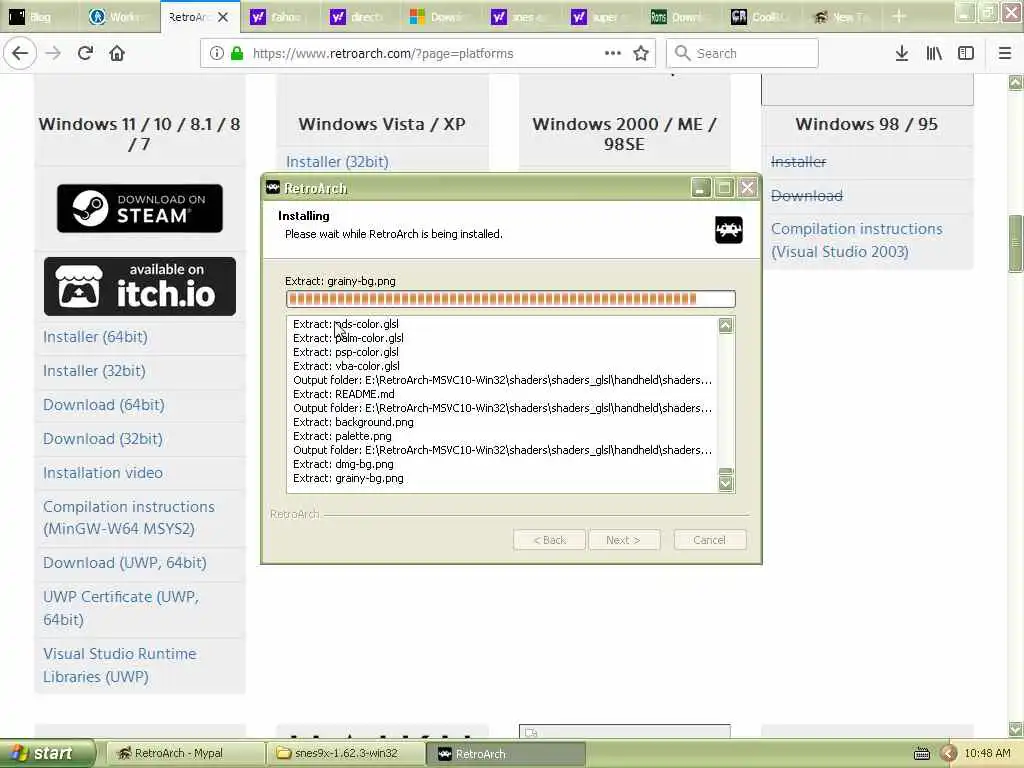Click the struck-through Download link for Windows 98

pos(807,195)
